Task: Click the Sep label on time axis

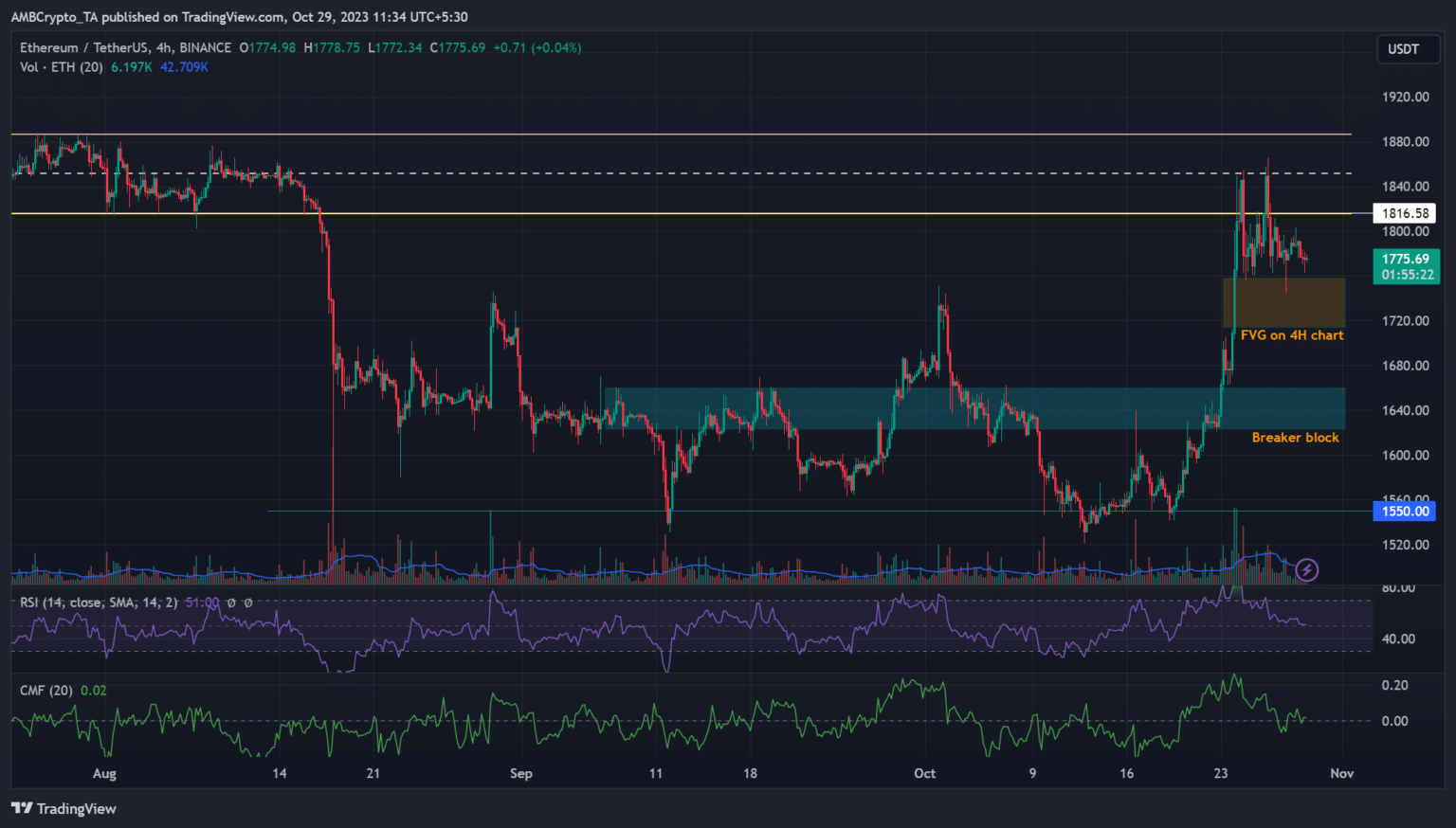Action: coord(520,774)
